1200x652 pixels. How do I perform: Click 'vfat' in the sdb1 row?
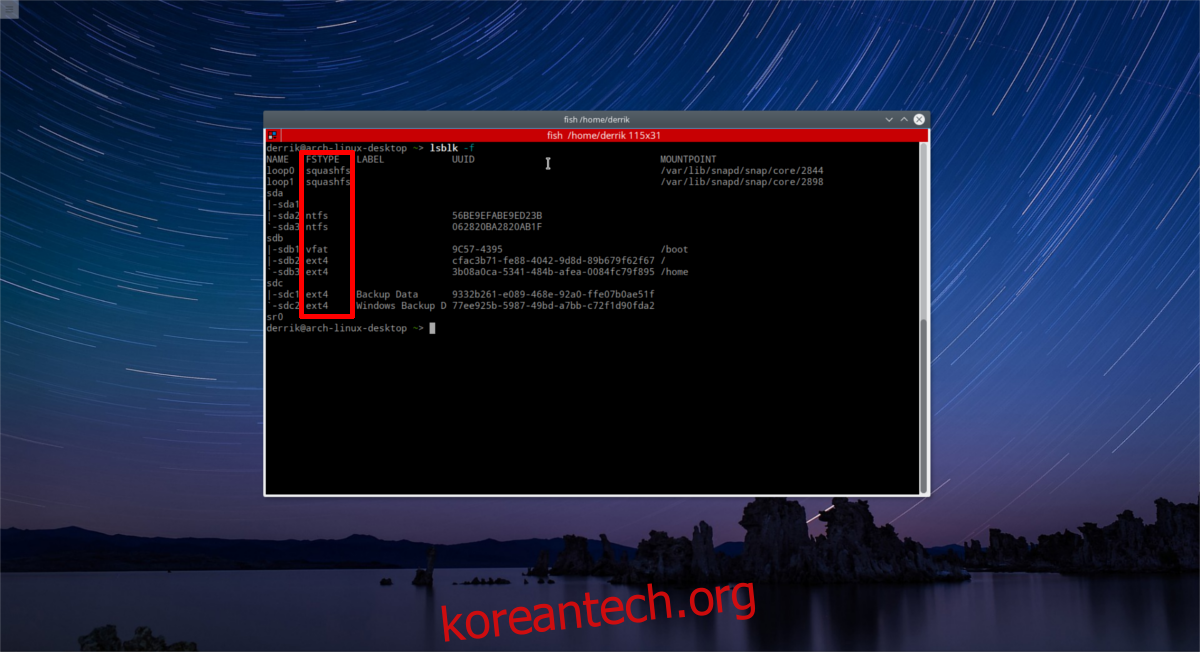(x=317, y=249)
